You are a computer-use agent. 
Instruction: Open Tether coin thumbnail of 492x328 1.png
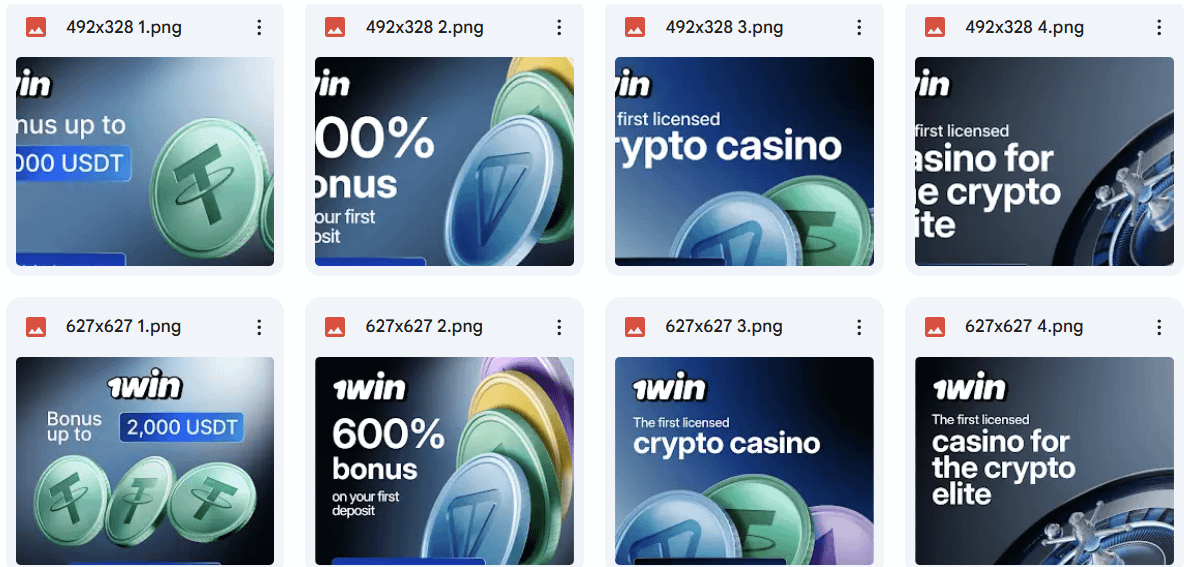[x=145, y=162]
